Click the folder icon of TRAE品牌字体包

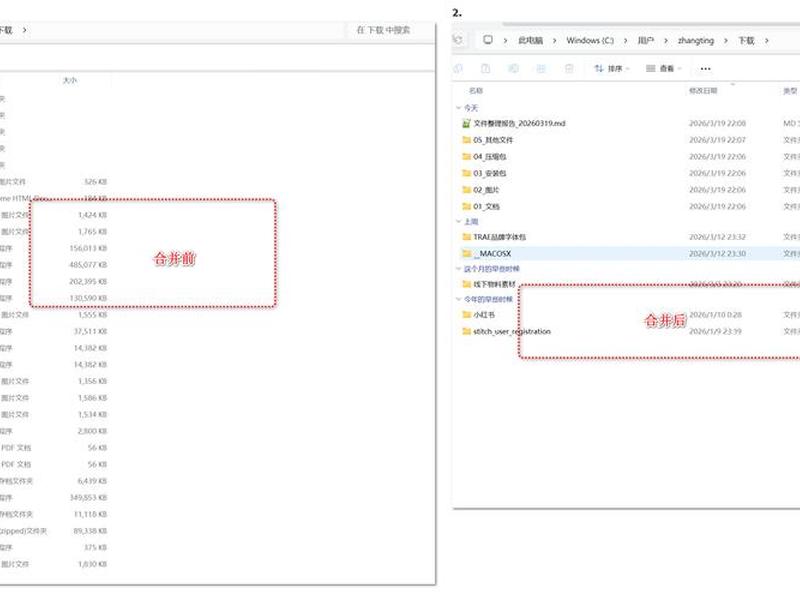tap(466, 237)
